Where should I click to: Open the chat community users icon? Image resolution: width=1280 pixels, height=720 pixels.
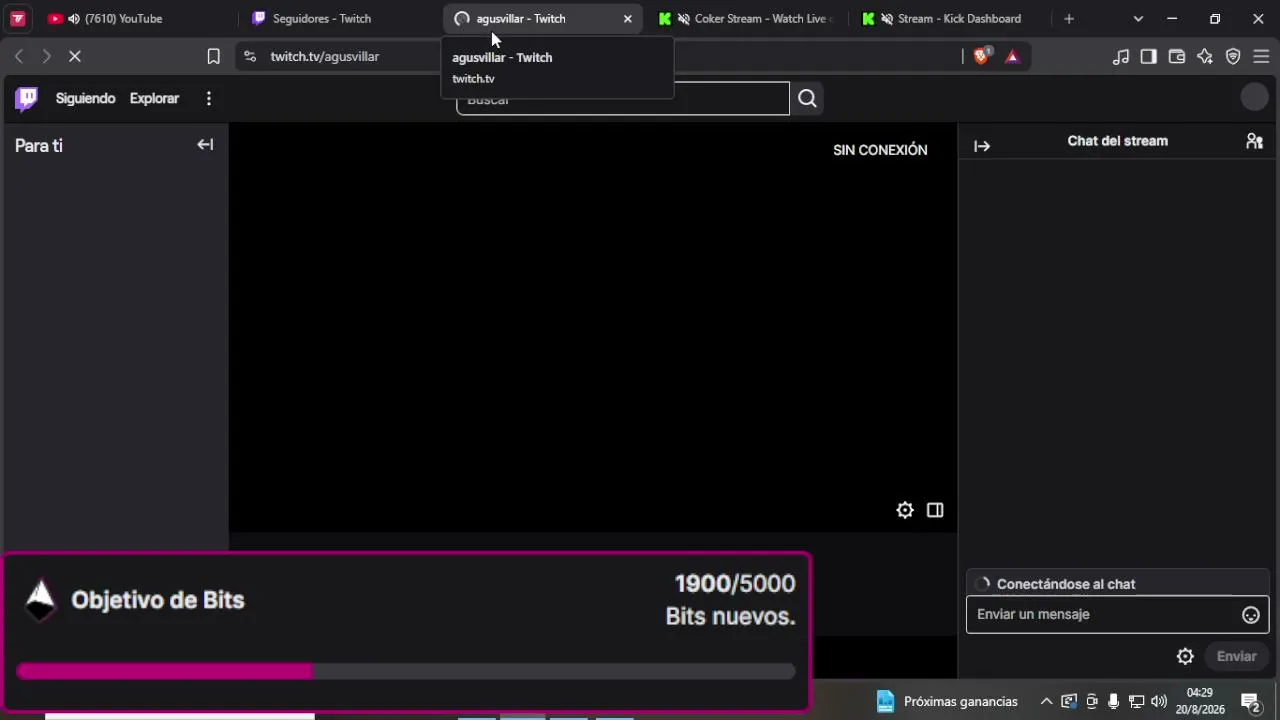tap(1254, 141)
